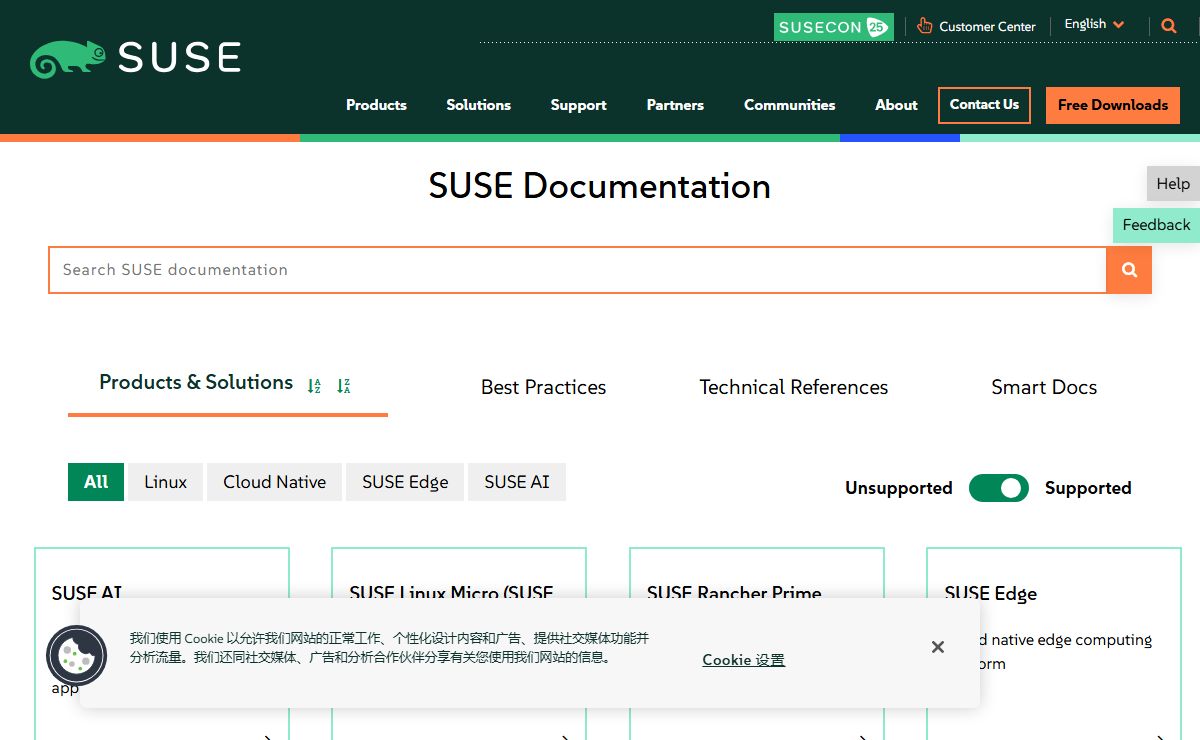Filter by Linux
This screenshot has width=1200, height=740.
click(x=165, y=482)
